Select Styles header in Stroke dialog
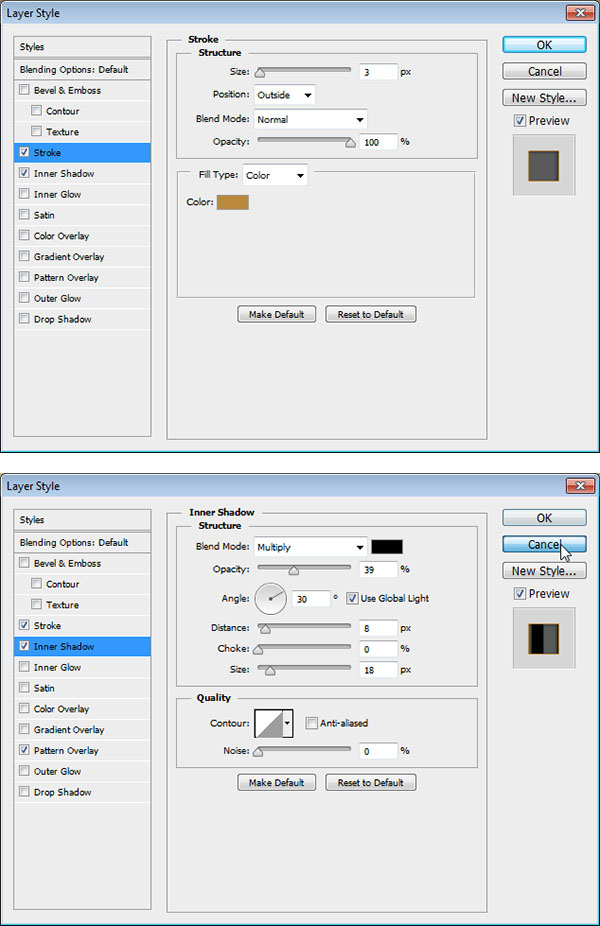 pos(82,47)
